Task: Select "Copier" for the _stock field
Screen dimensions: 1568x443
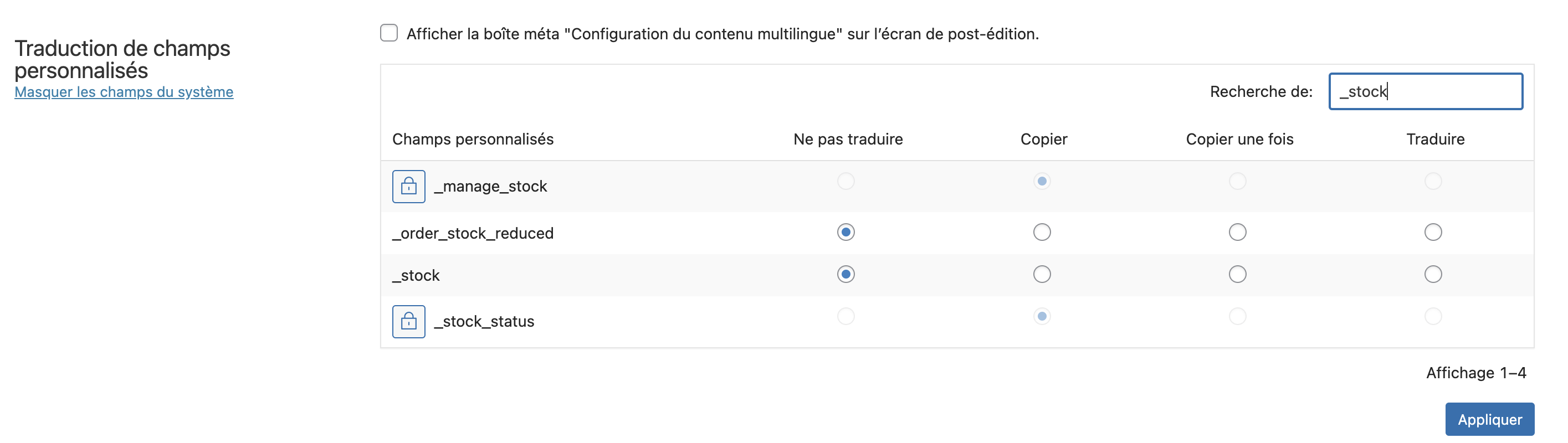Action: (x=1042, y=275)
